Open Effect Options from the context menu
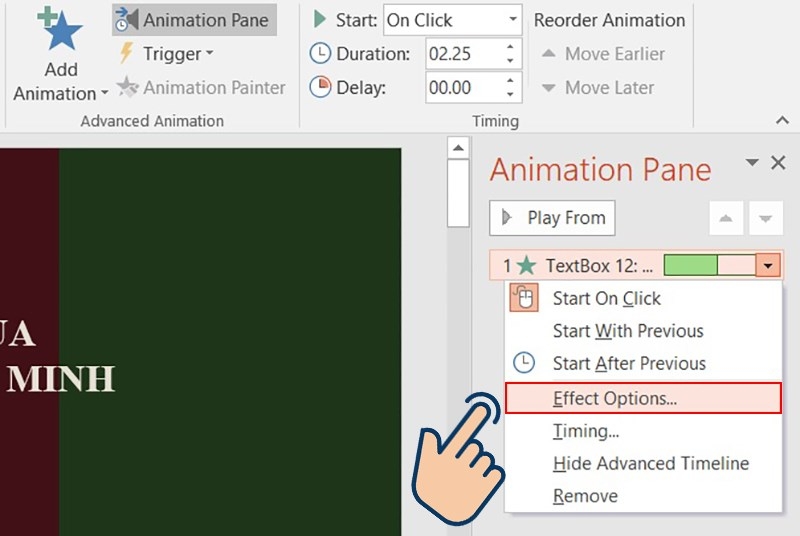 [x=643, y=398]
